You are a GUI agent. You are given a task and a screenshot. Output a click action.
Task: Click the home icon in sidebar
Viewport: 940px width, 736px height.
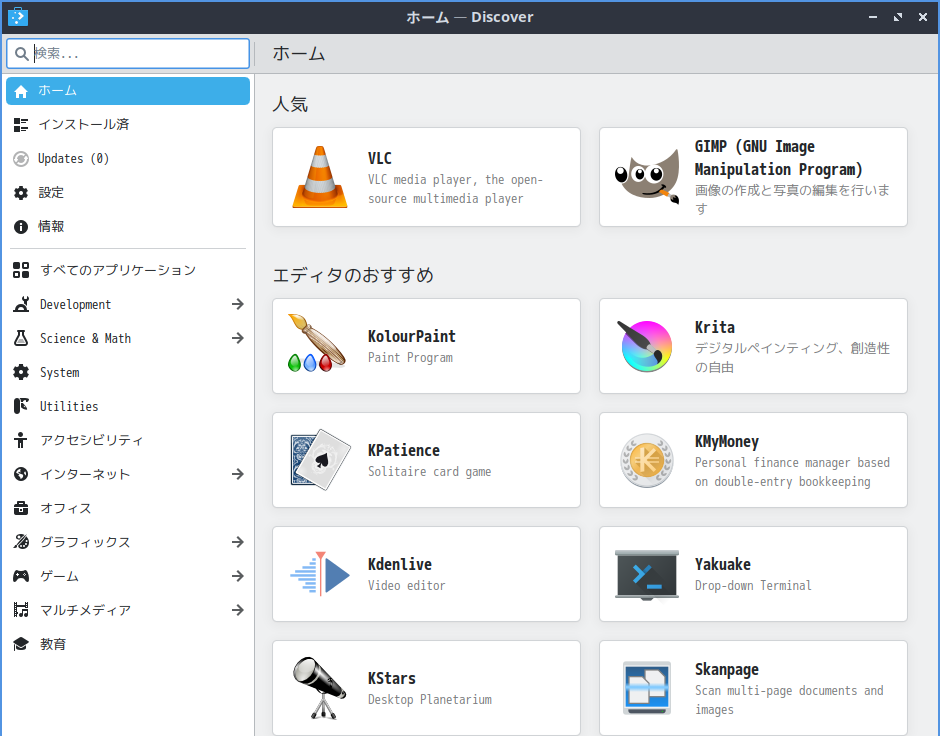tap(21, 91)
